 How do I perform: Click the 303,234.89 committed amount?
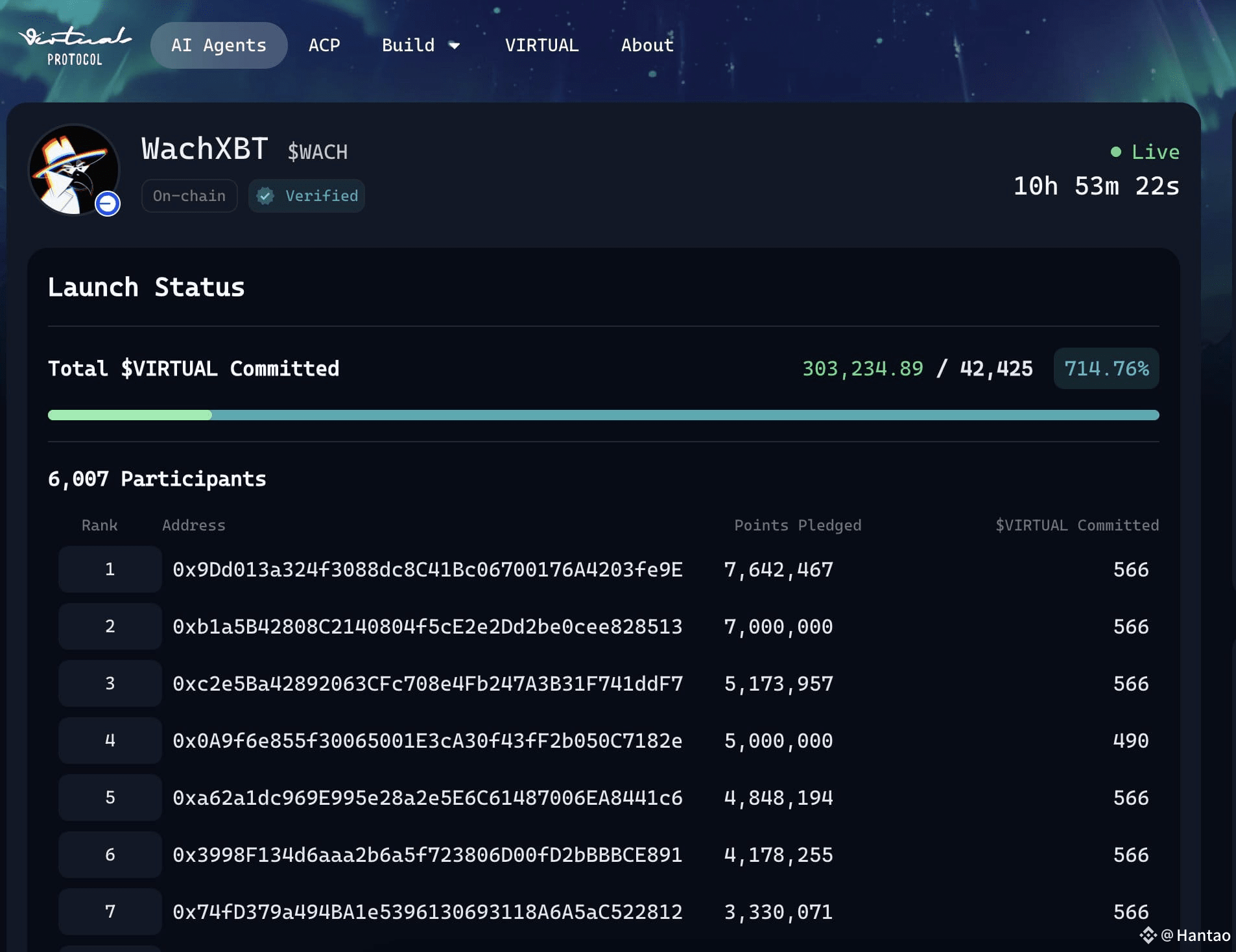(x=862, y=368)
